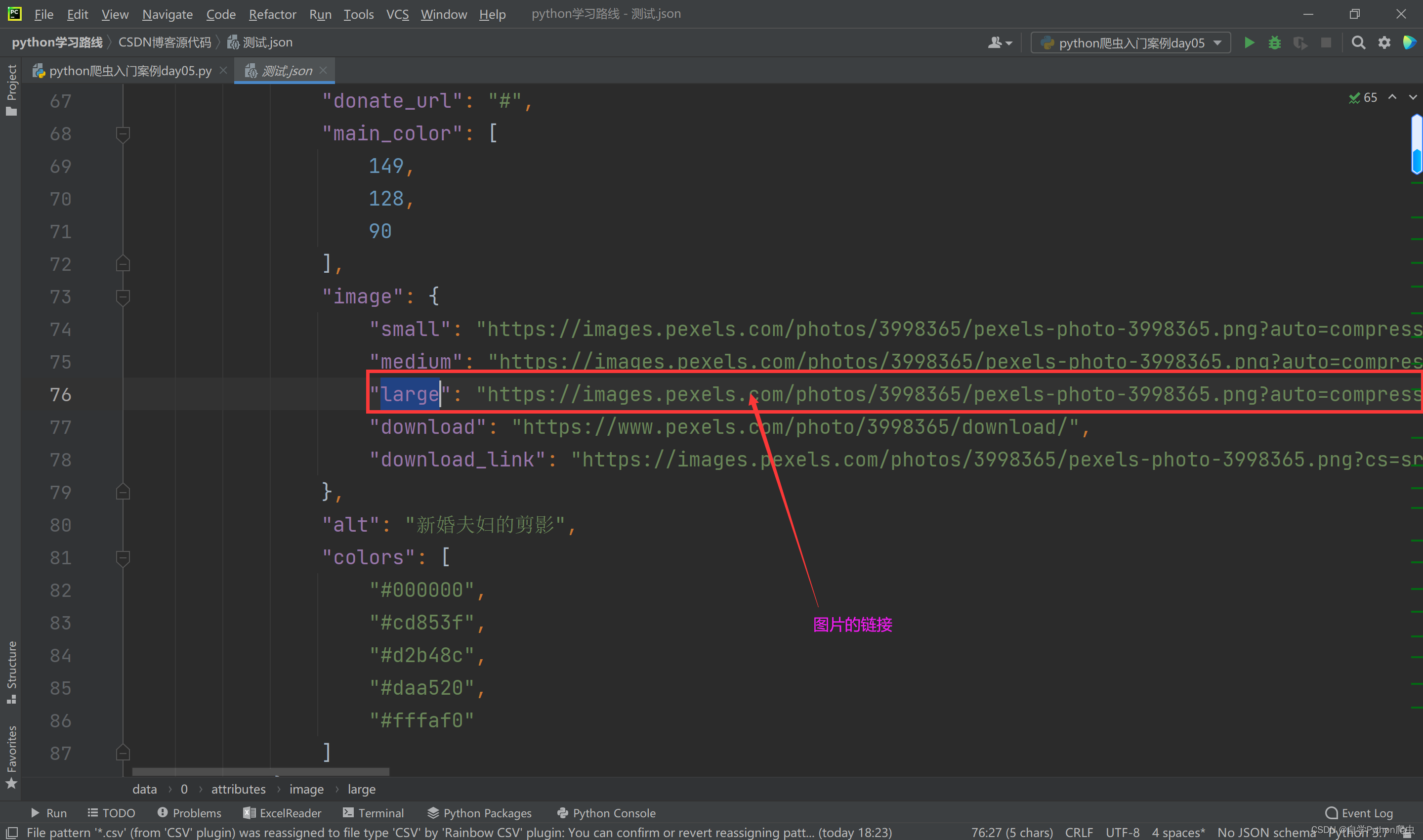
Task: Collapse the image object fold marker
Action: pos(123,297)
